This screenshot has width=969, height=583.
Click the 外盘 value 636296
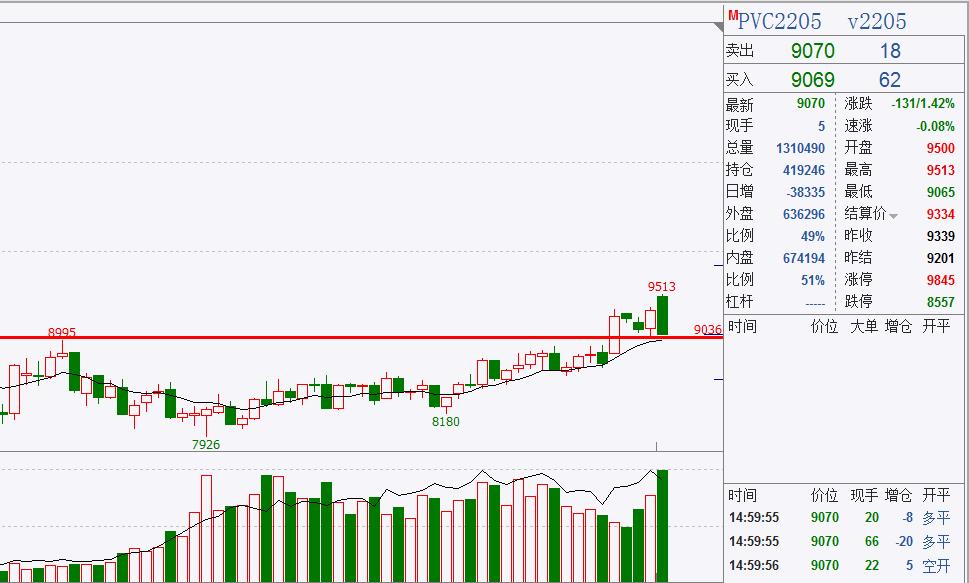point(803,215)
